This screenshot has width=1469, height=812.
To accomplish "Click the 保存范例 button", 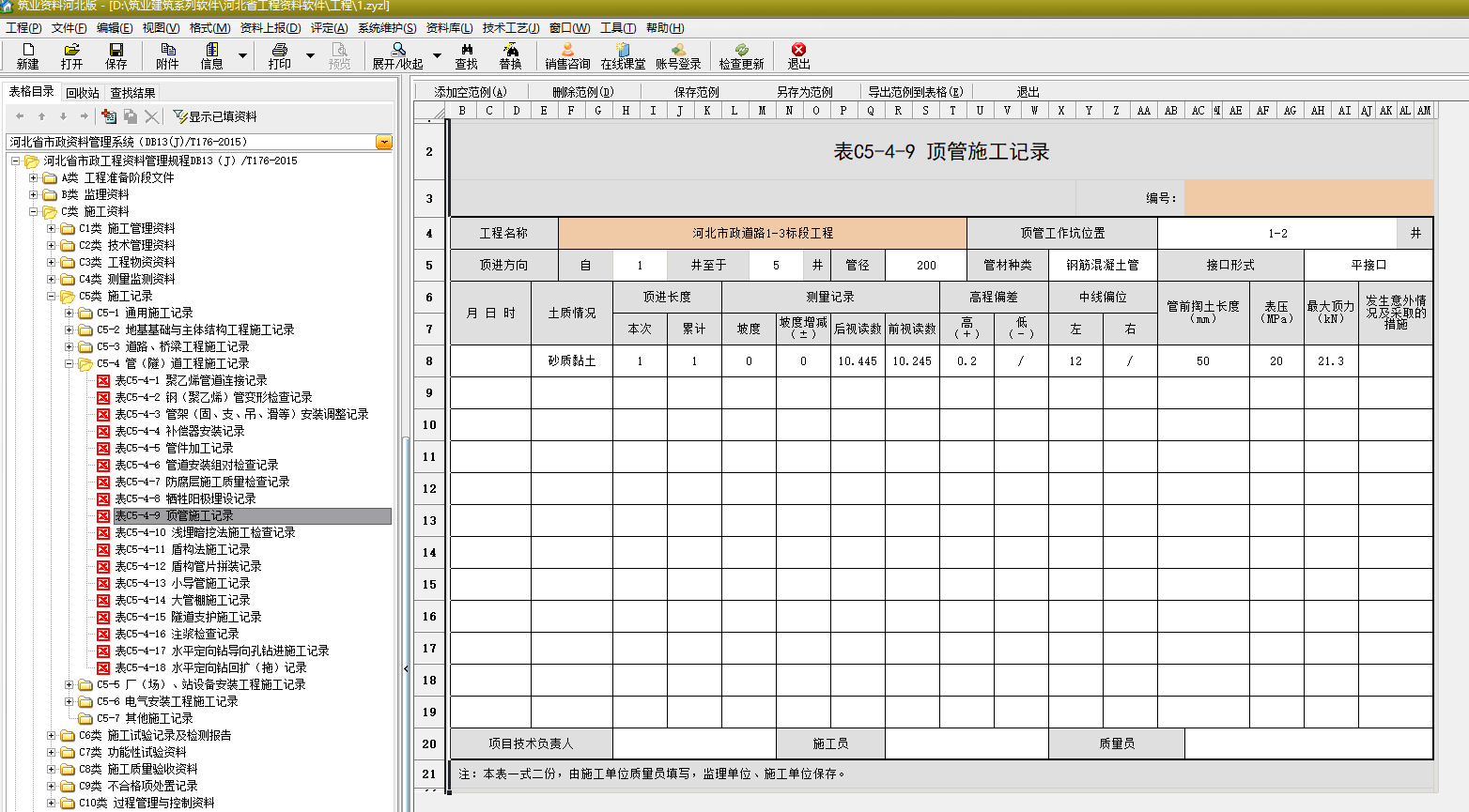I will coord(696,92).
